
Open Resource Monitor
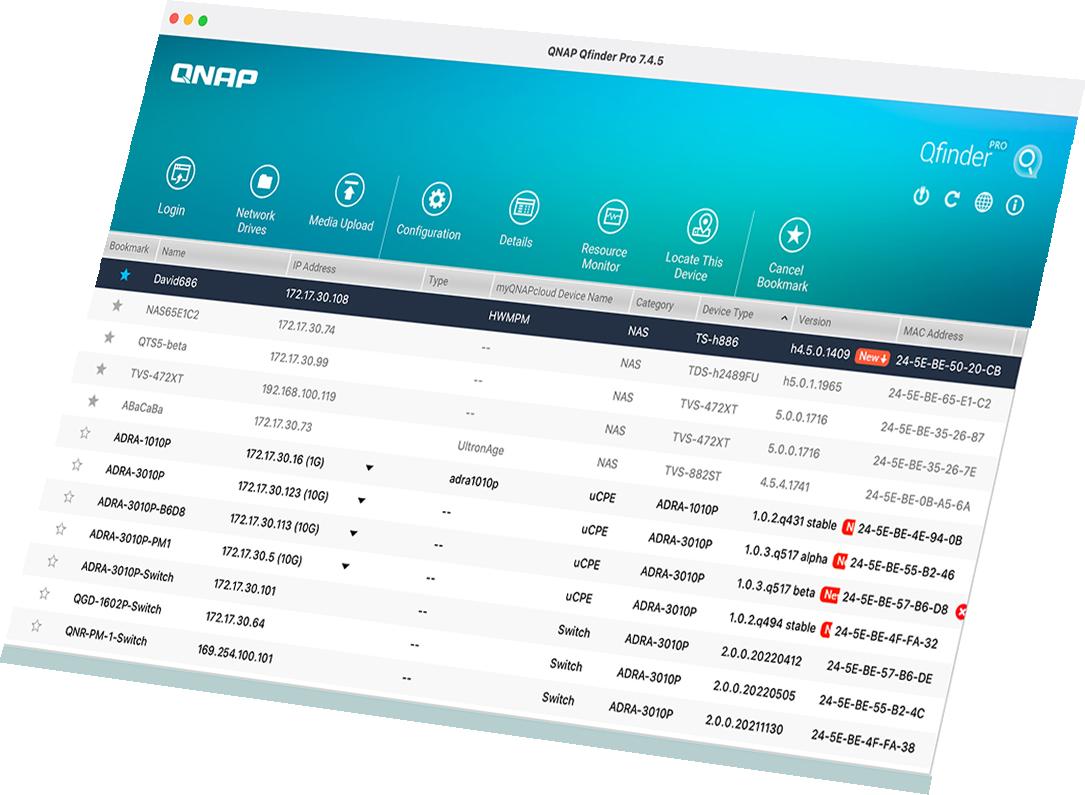(606, 234)
